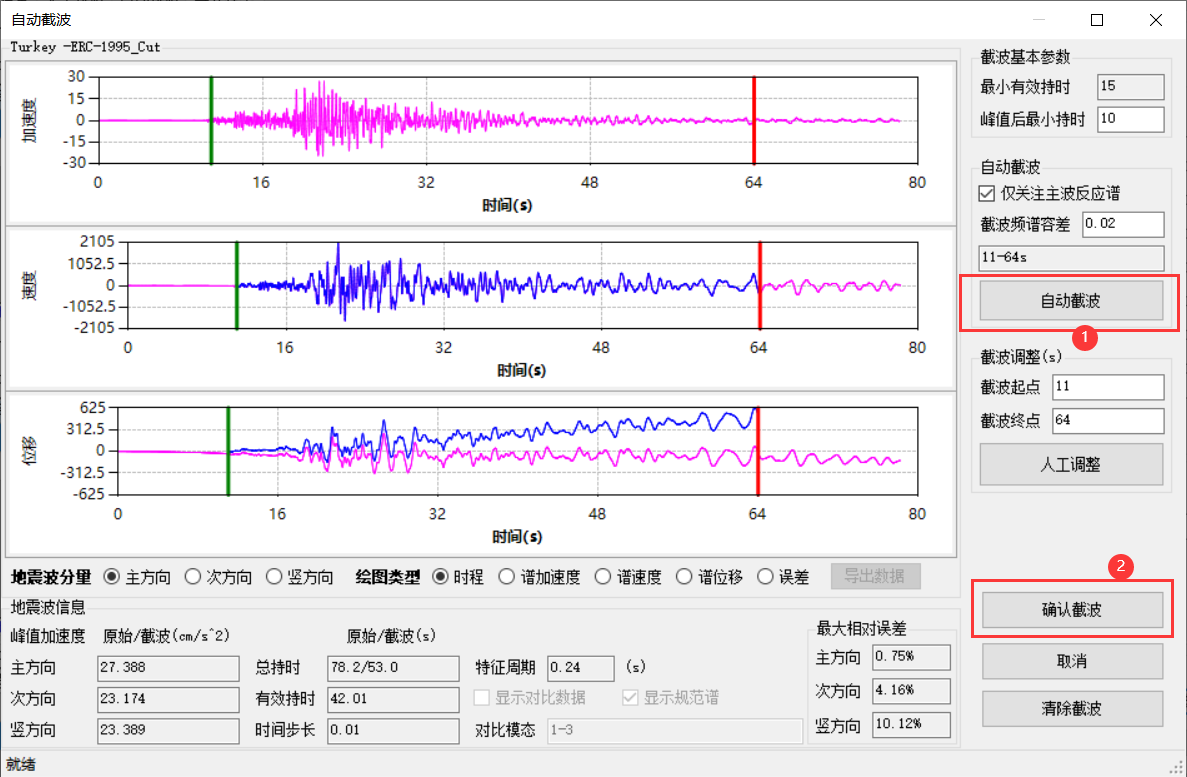This screenshot has width=1187, height=777.
Task: Click the 自动截波 button
Action: pyautogui.click(x=1071, y=300)
